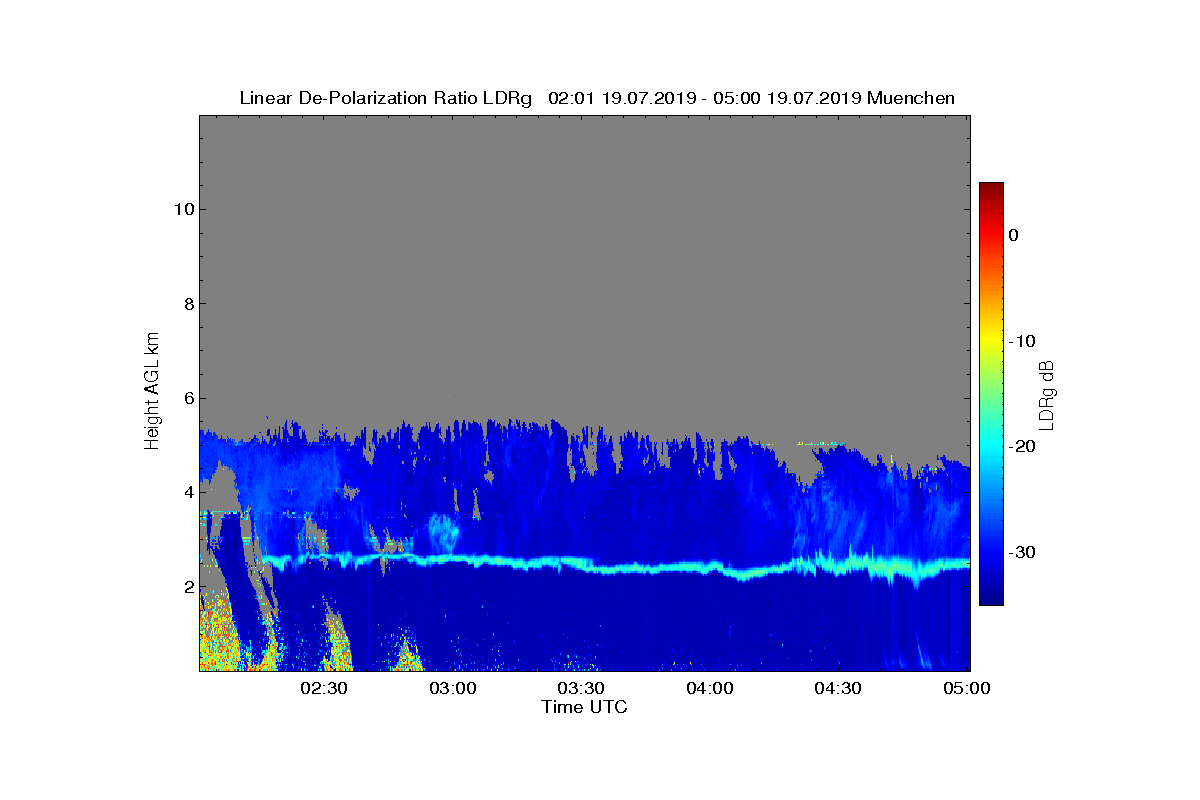Click the 'Time UTC' axis label
1200x800 pixels.
click(584, 707)
